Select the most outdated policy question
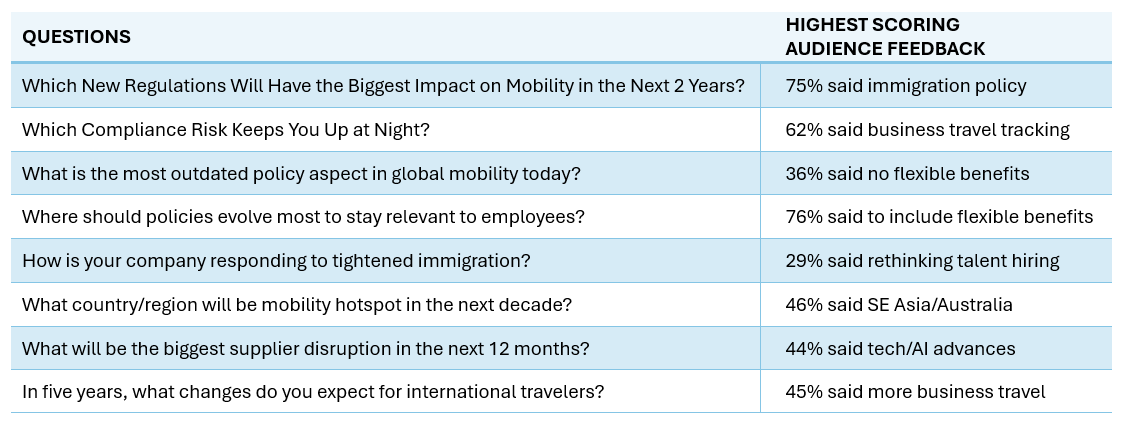1125x426 pixels. 301,174
